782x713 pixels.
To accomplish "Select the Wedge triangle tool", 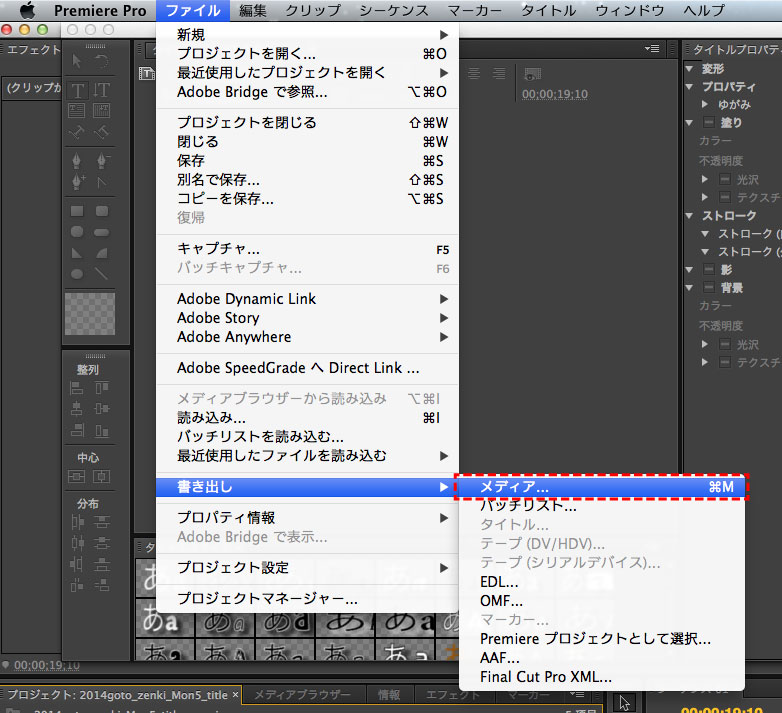I will pyautogui.click(x=77, y=253).
